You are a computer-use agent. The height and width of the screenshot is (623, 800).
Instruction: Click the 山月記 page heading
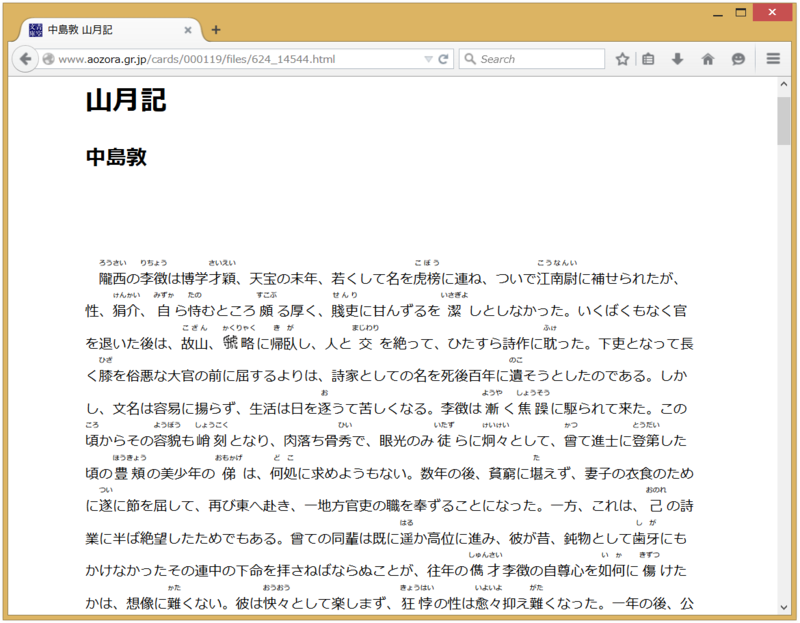pos(126,100)
